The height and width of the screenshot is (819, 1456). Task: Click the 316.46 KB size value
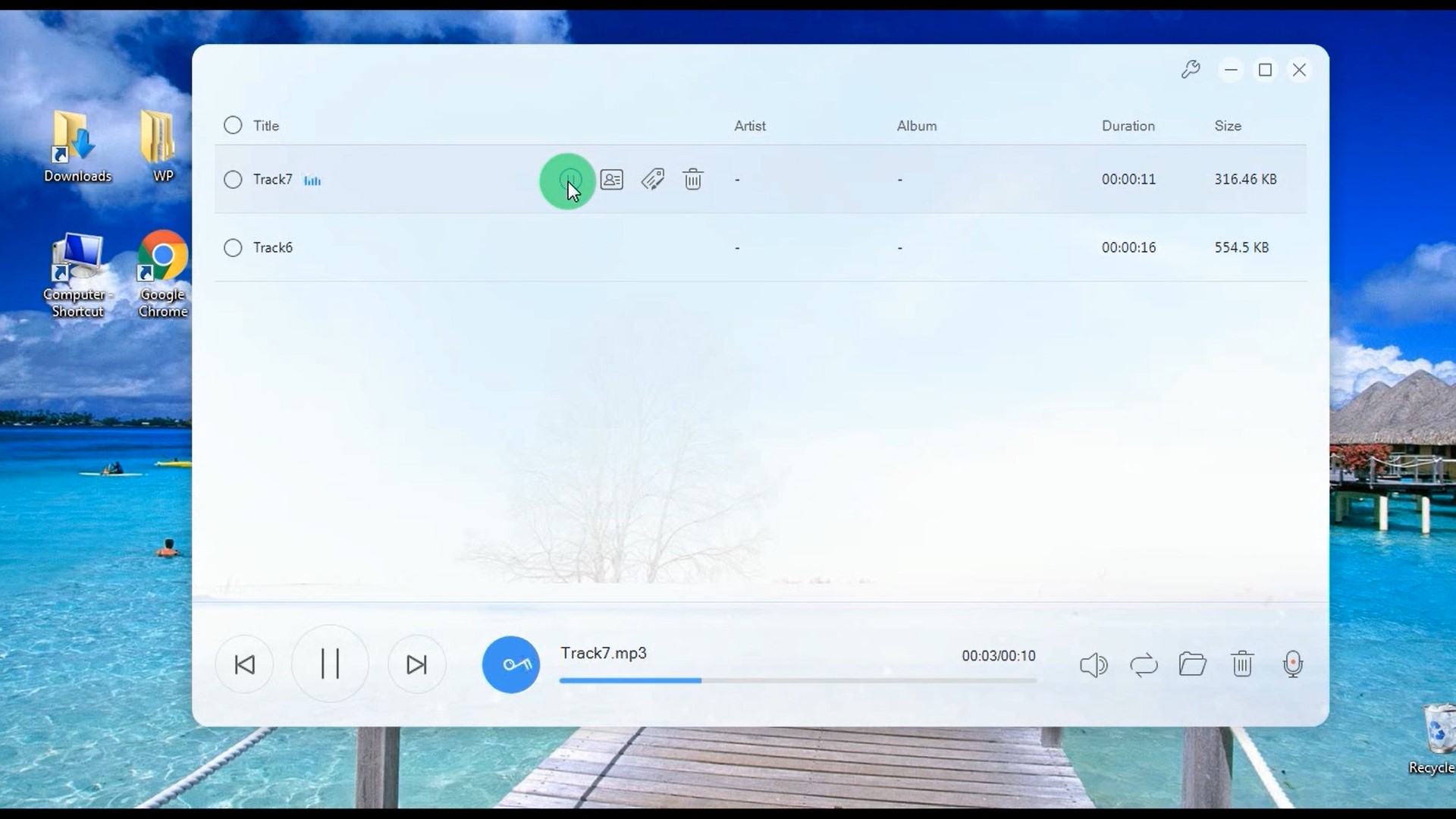1246,180
